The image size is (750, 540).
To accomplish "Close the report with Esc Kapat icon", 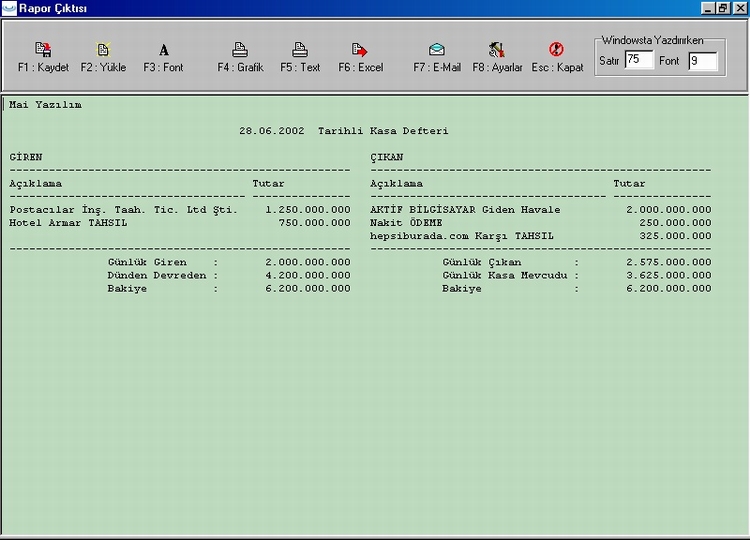I will [x=557, y=50].
